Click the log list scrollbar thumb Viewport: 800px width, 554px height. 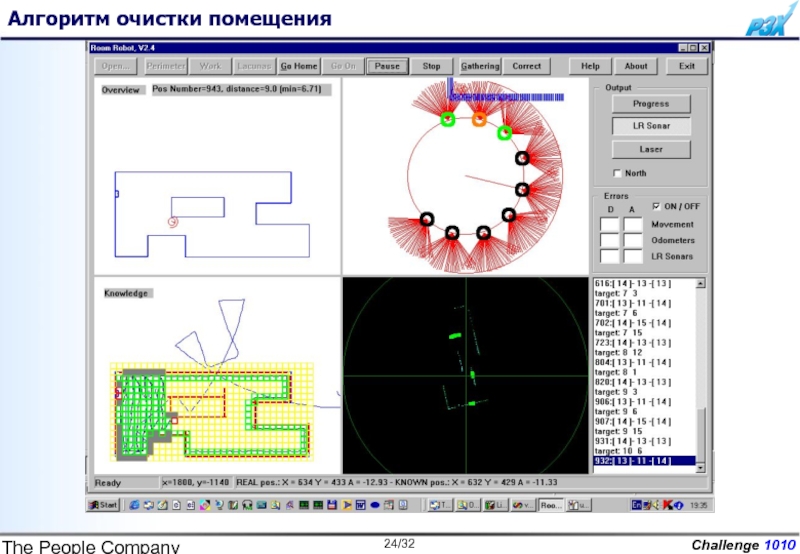[x=701, y=435]
